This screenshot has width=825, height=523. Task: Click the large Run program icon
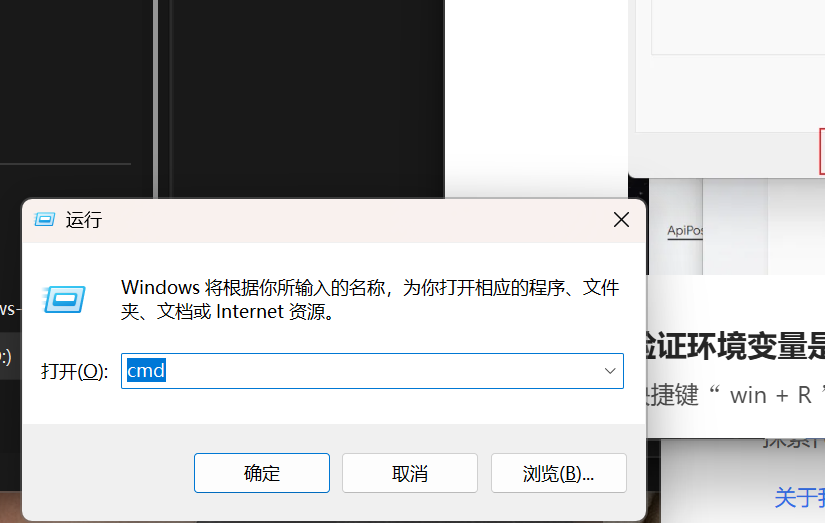(x=63, y=299)
